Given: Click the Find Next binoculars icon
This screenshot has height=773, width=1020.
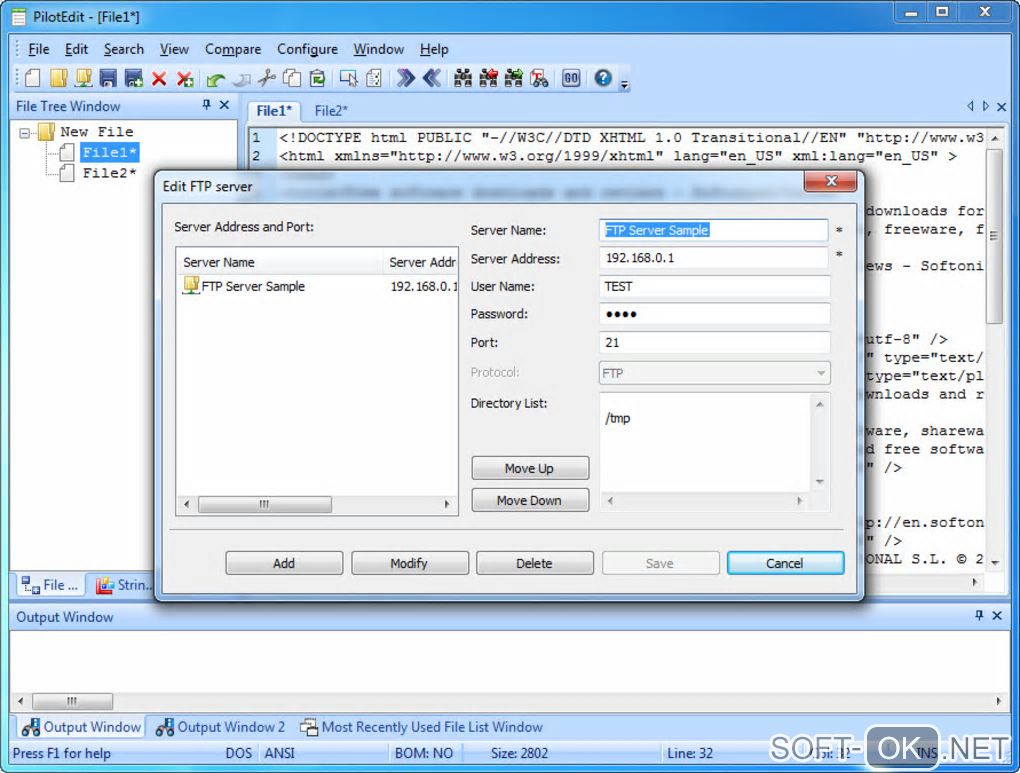Looking at the screenshot, I should pos(514,79).
